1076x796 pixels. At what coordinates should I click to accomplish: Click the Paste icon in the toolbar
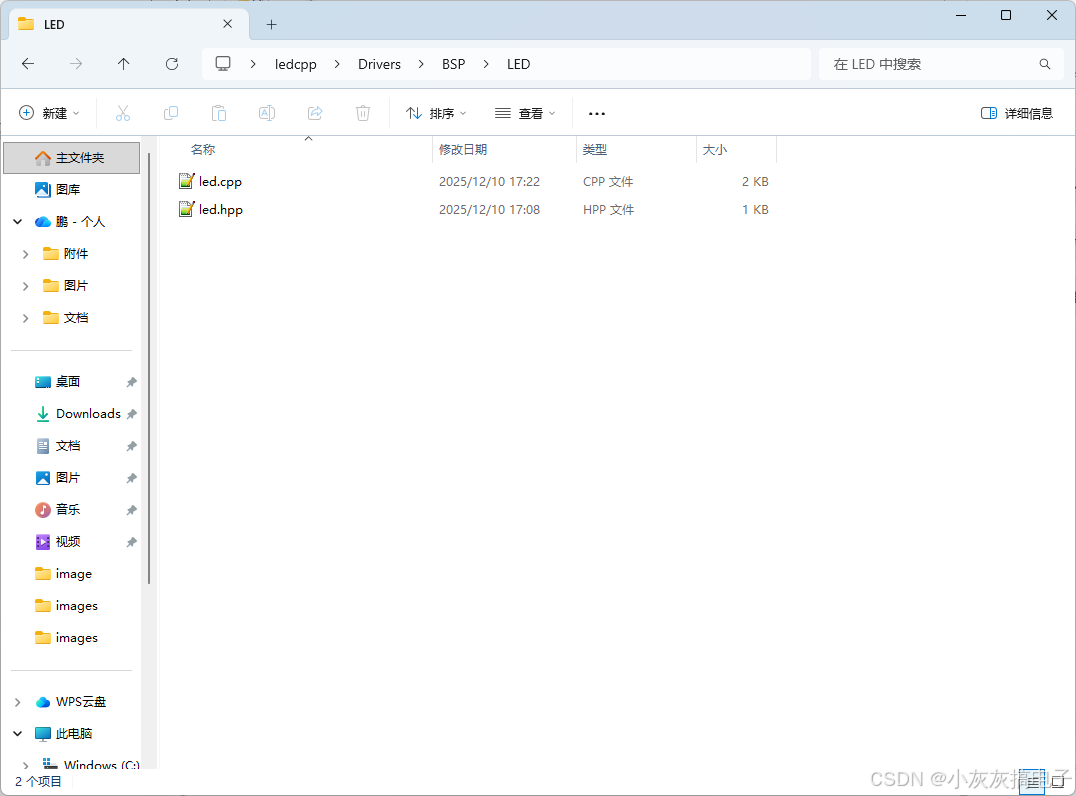(218, 113)
